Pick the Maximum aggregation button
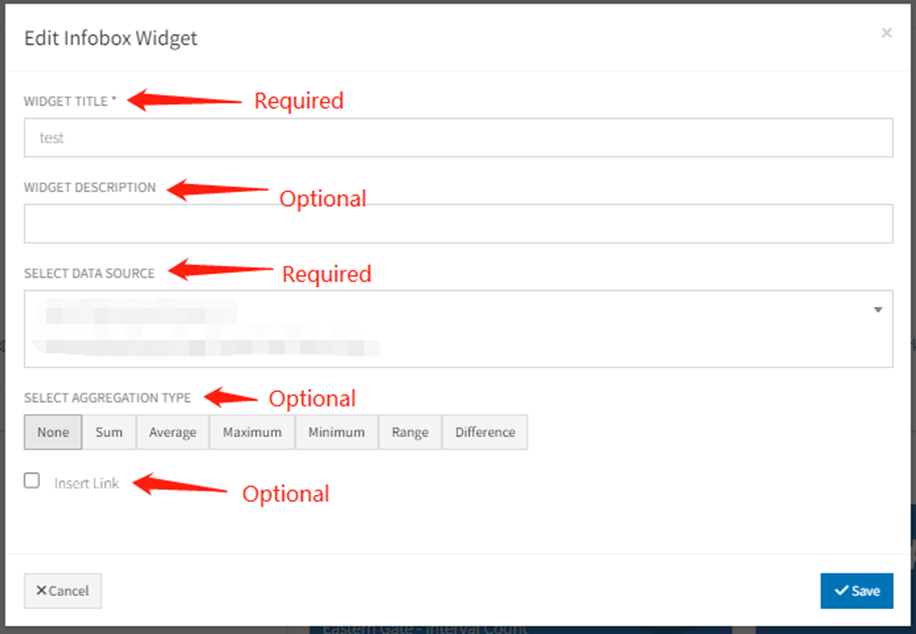 (x=252, y=432)
